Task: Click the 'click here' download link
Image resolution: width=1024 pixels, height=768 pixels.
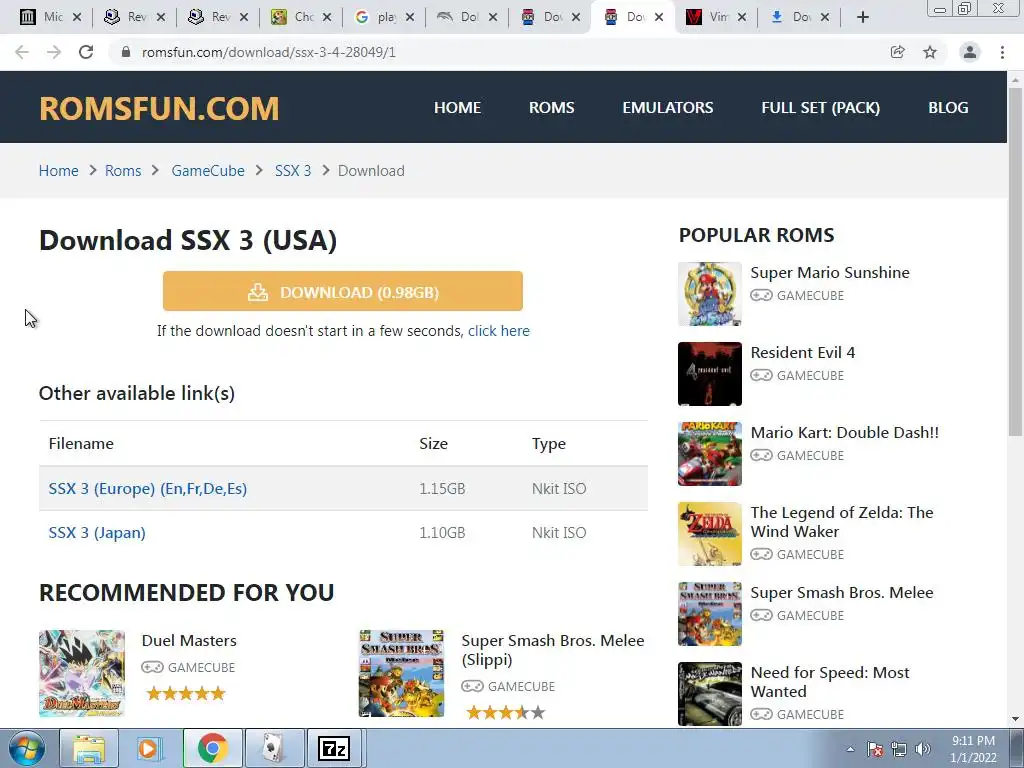Action: click(x=498, y=331)
